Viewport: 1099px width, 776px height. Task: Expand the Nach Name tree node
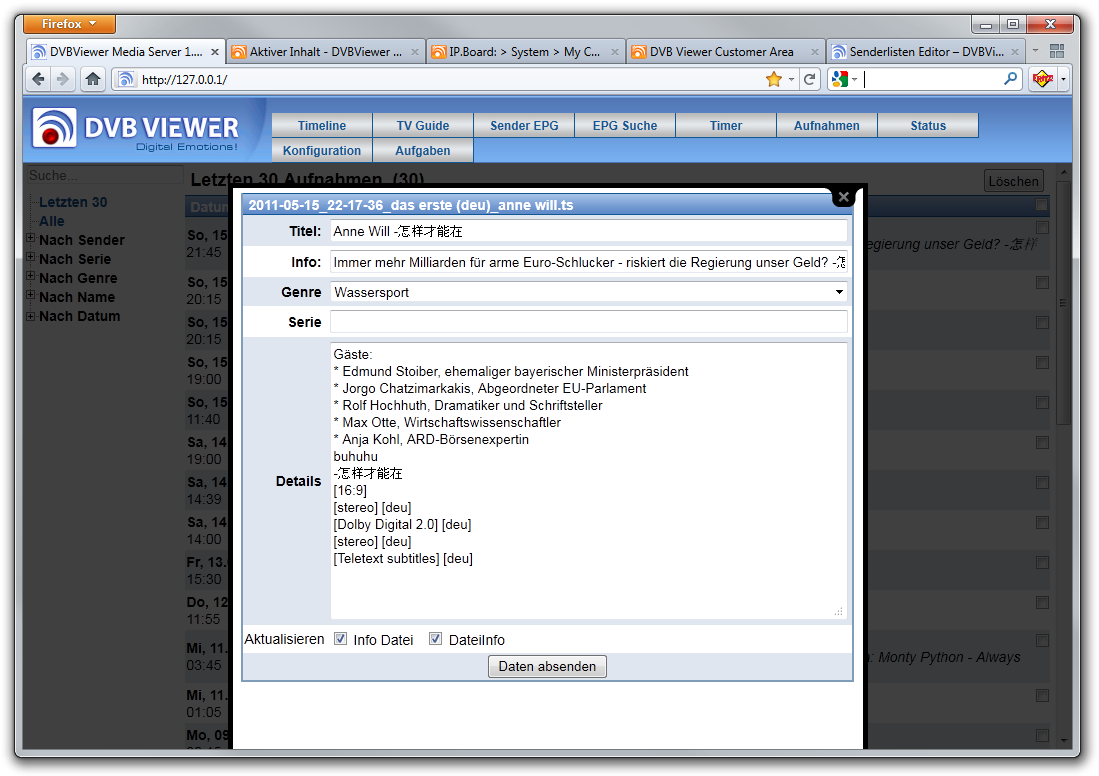pyautogui.click(x=31, y=295)
